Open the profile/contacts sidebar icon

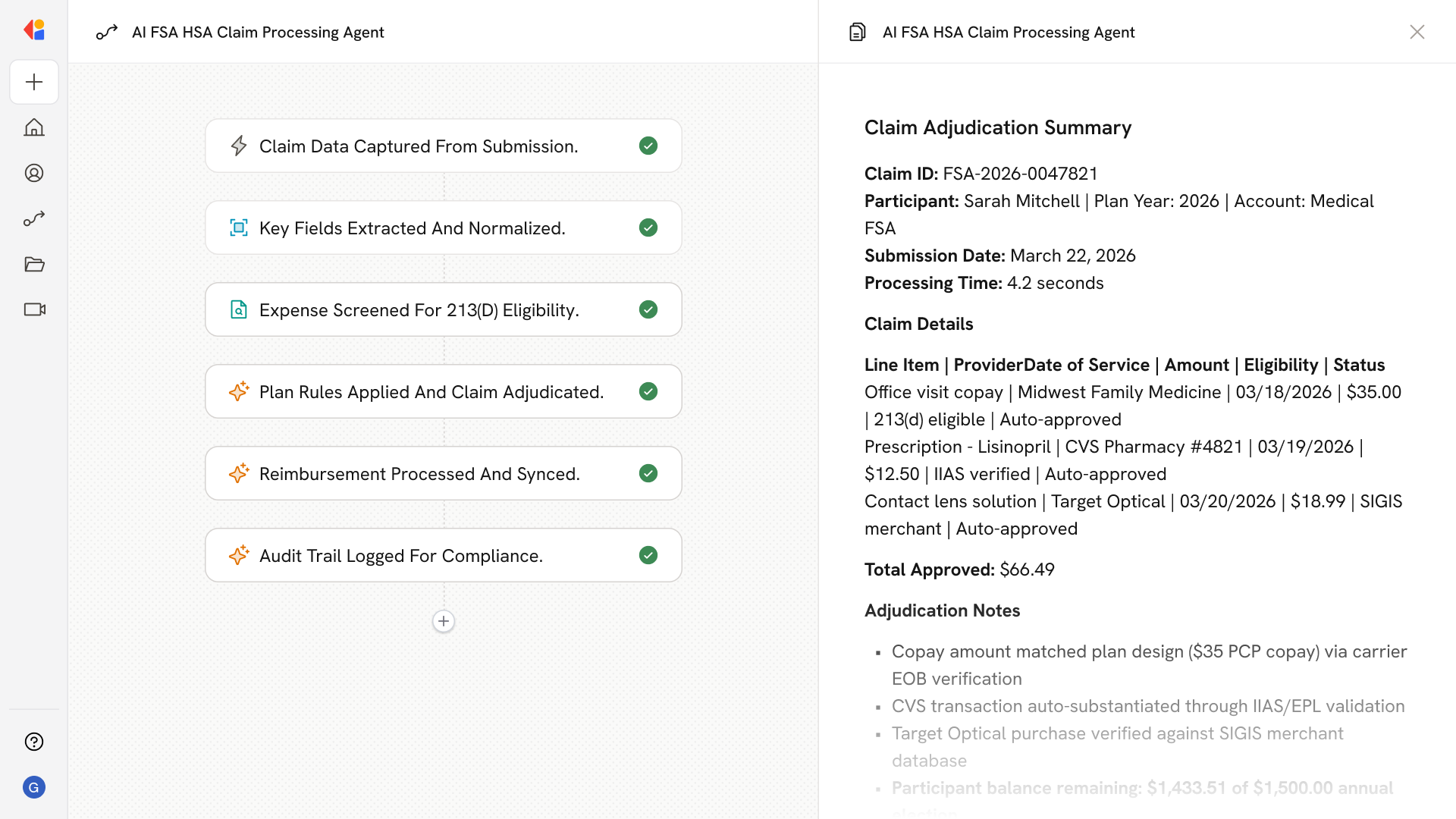pos(34,173)
